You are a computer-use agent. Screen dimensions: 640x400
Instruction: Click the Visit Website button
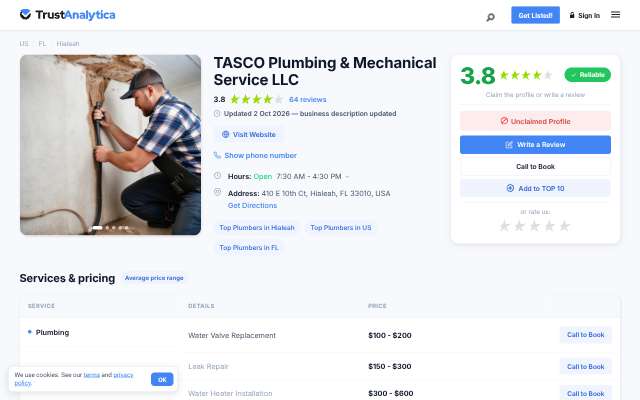pyautogui.click(x=249, y=135)
